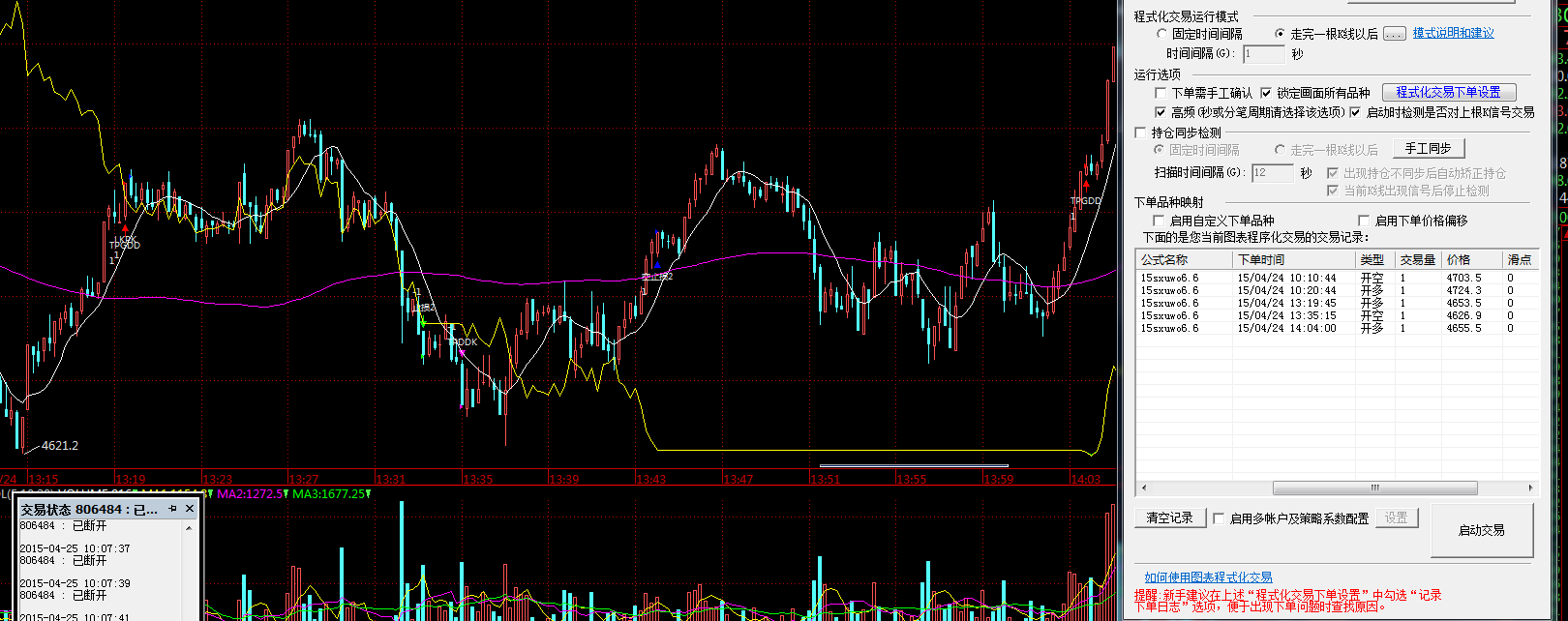
Task: Toggle 持仓同步检测 checkbox
Action: [x=1141, y=133]
